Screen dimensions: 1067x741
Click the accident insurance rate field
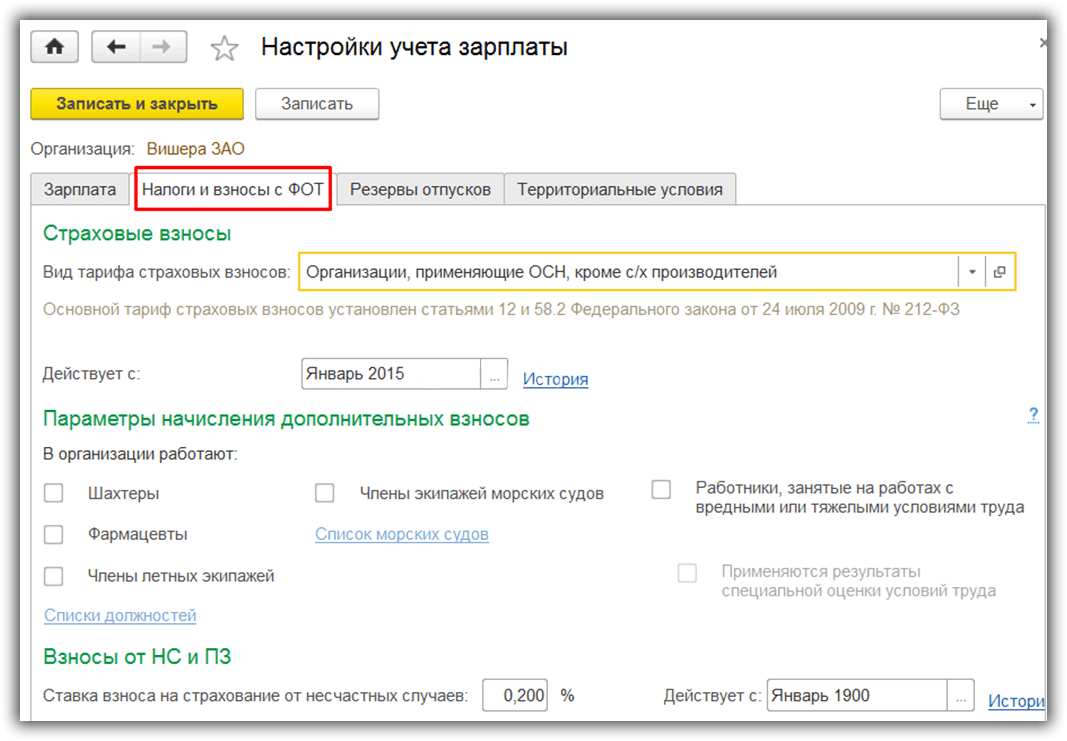[x=515, y=696]
